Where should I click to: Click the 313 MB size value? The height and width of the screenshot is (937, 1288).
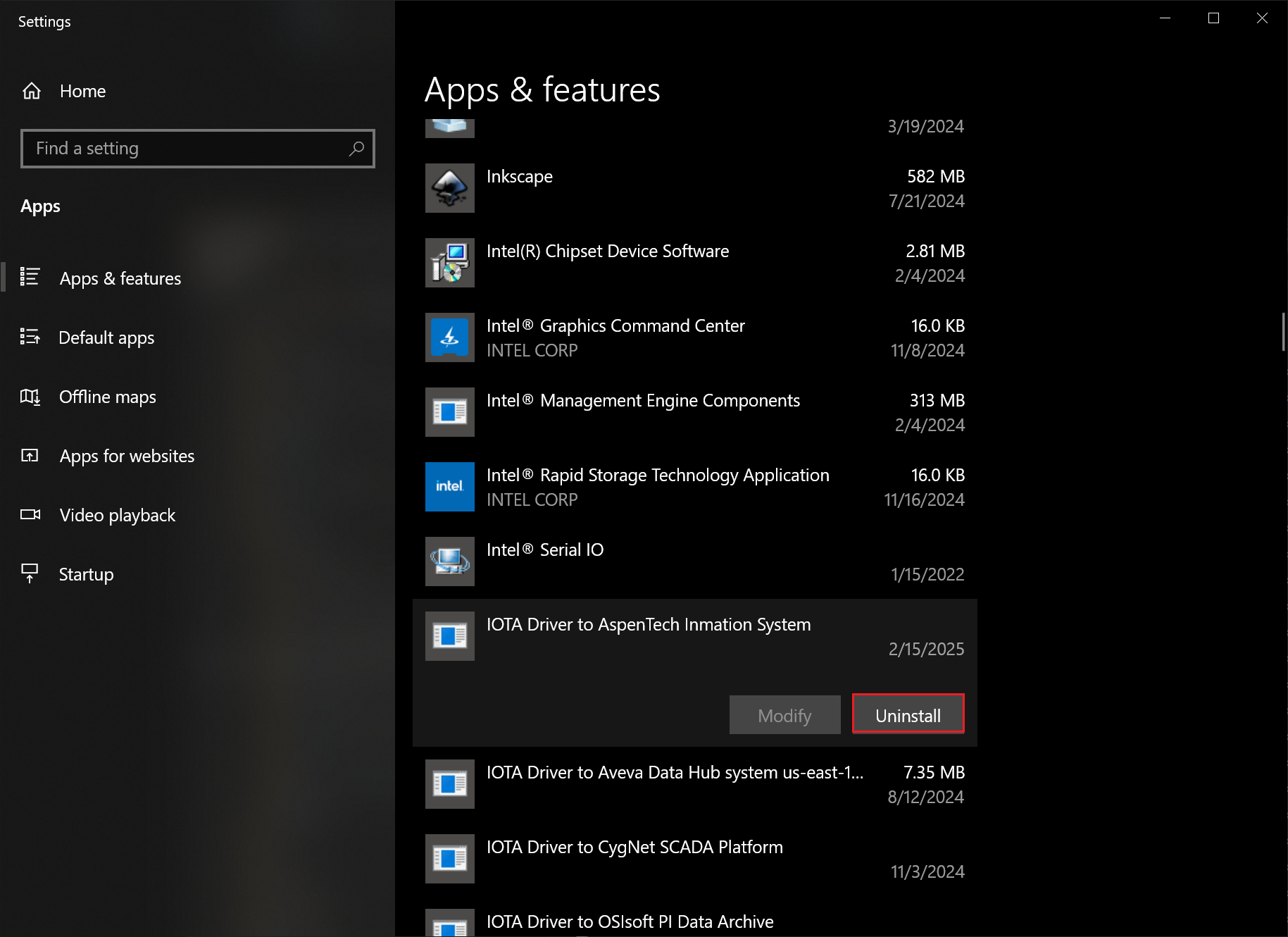coord(937,400)
